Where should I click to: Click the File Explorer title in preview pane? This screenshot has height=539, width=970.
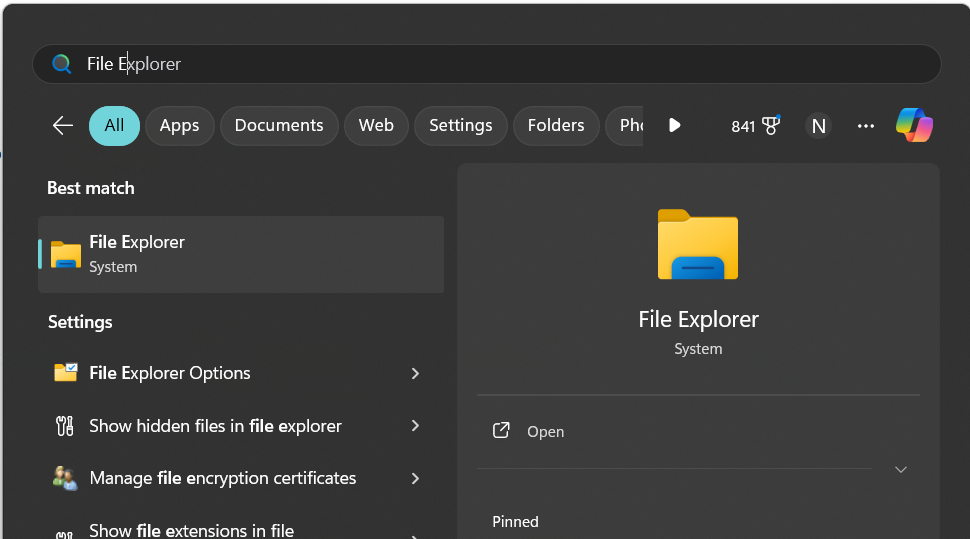point(698,319)
